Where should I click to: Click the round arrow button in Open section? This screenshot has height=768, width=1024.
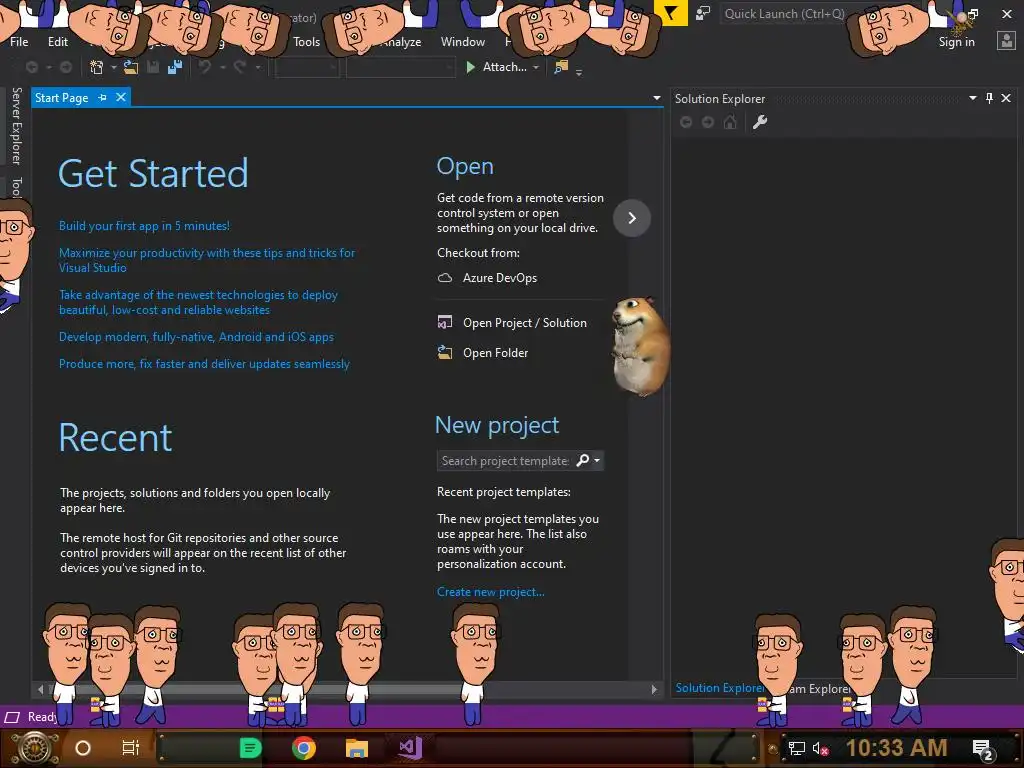tap(632, 218)
